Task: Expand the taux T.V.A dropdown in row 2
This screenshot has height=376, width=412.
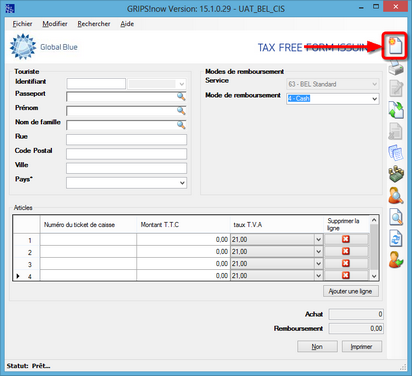Action: click(x=319, y=251)
